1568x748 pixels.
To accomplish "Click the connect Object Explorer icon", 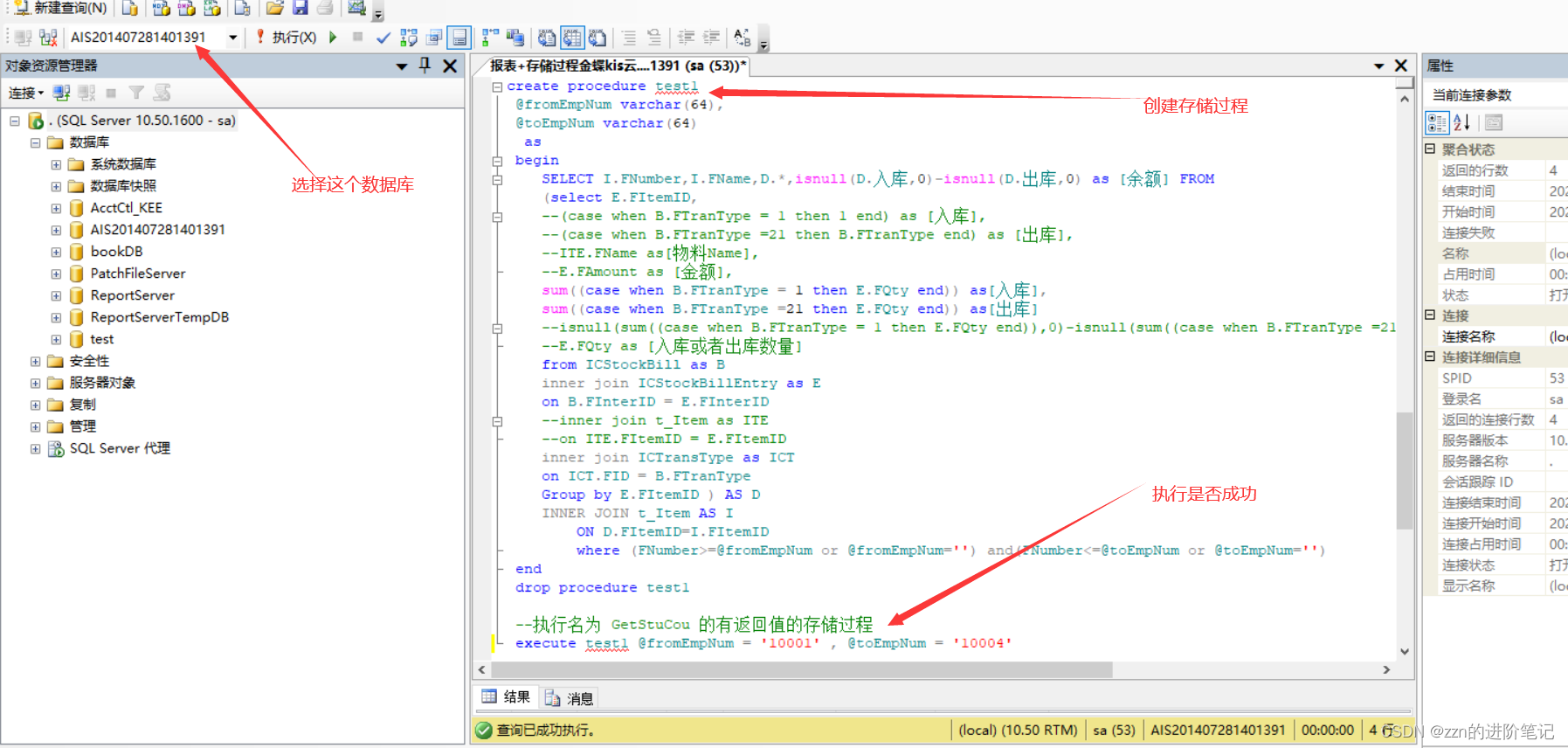I will coord(61,93).
